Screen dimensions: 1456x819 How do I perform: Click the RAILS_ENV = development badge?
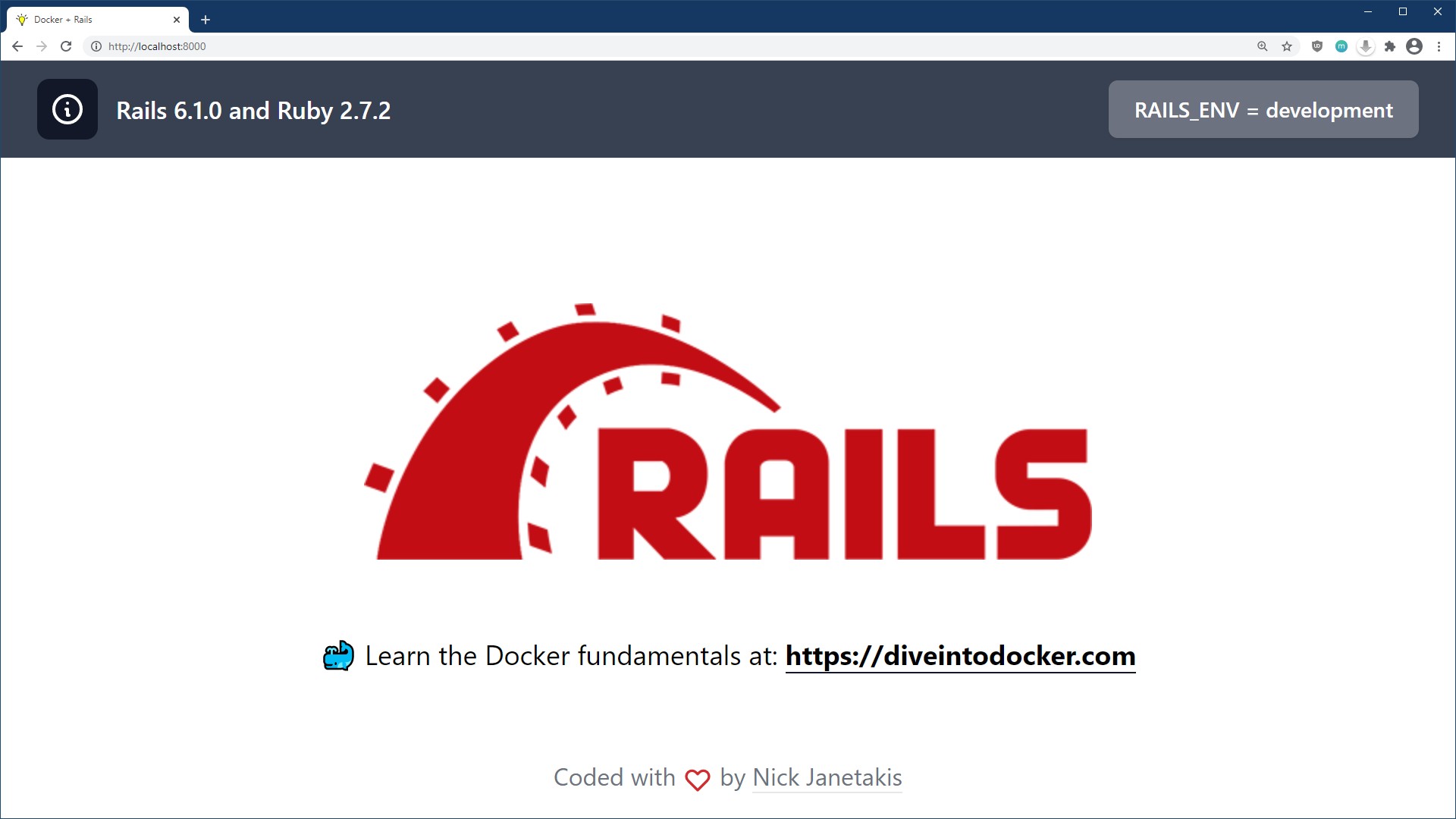pyautogui.click(x=1263, y=110)
